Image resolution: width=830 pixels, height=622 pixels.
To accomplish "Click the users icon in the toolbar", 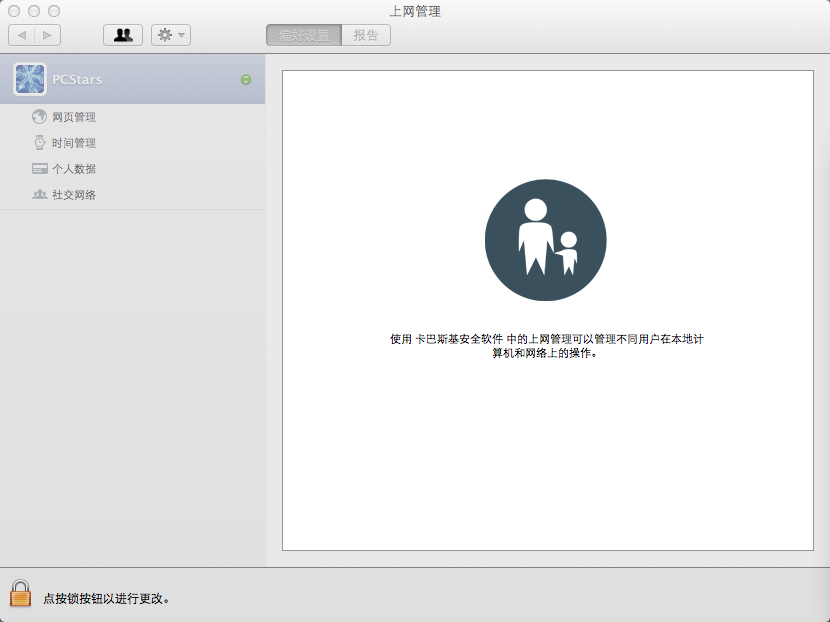I will [x=122, y=34].
